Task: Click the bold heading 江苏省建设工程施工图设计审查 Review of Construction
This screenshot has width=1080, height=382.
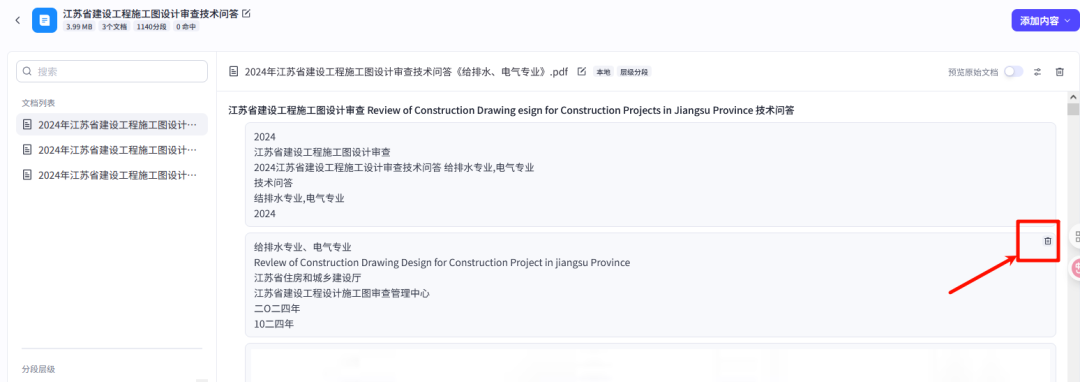Action: [x=511, y=110]
